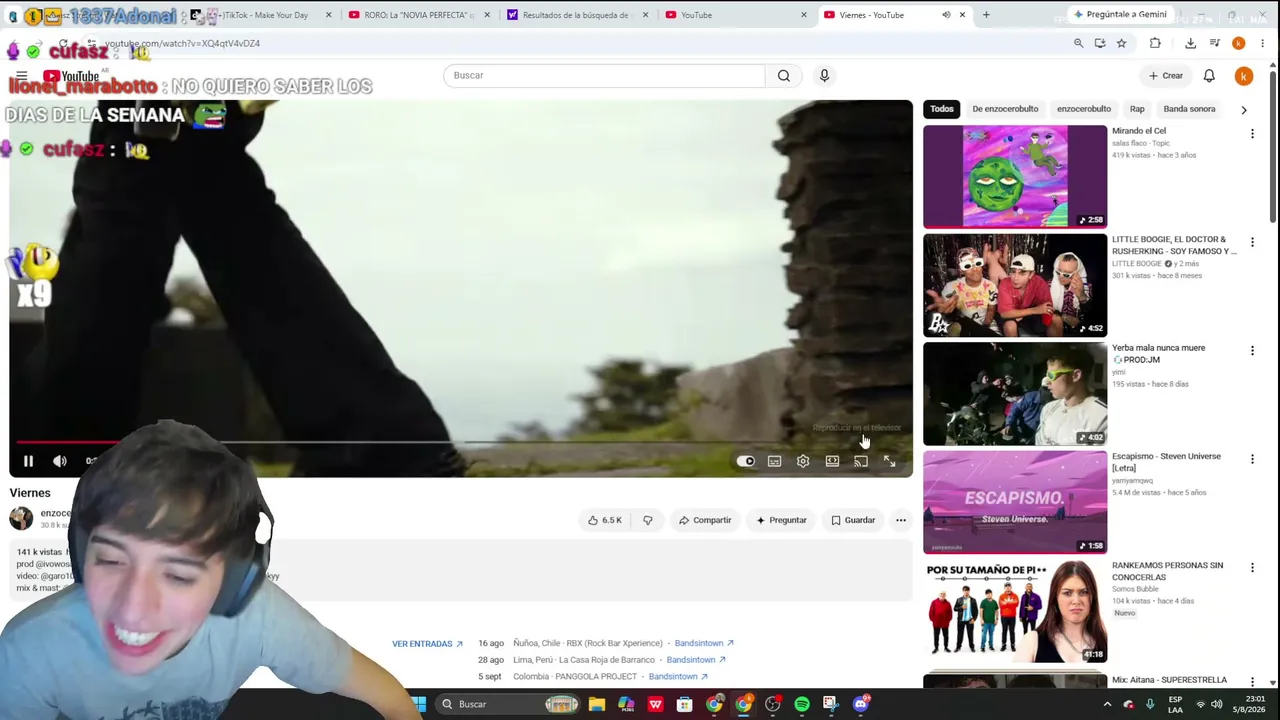
Task: Open options for Yerba mala video
Action: [x=1252, y=351]
